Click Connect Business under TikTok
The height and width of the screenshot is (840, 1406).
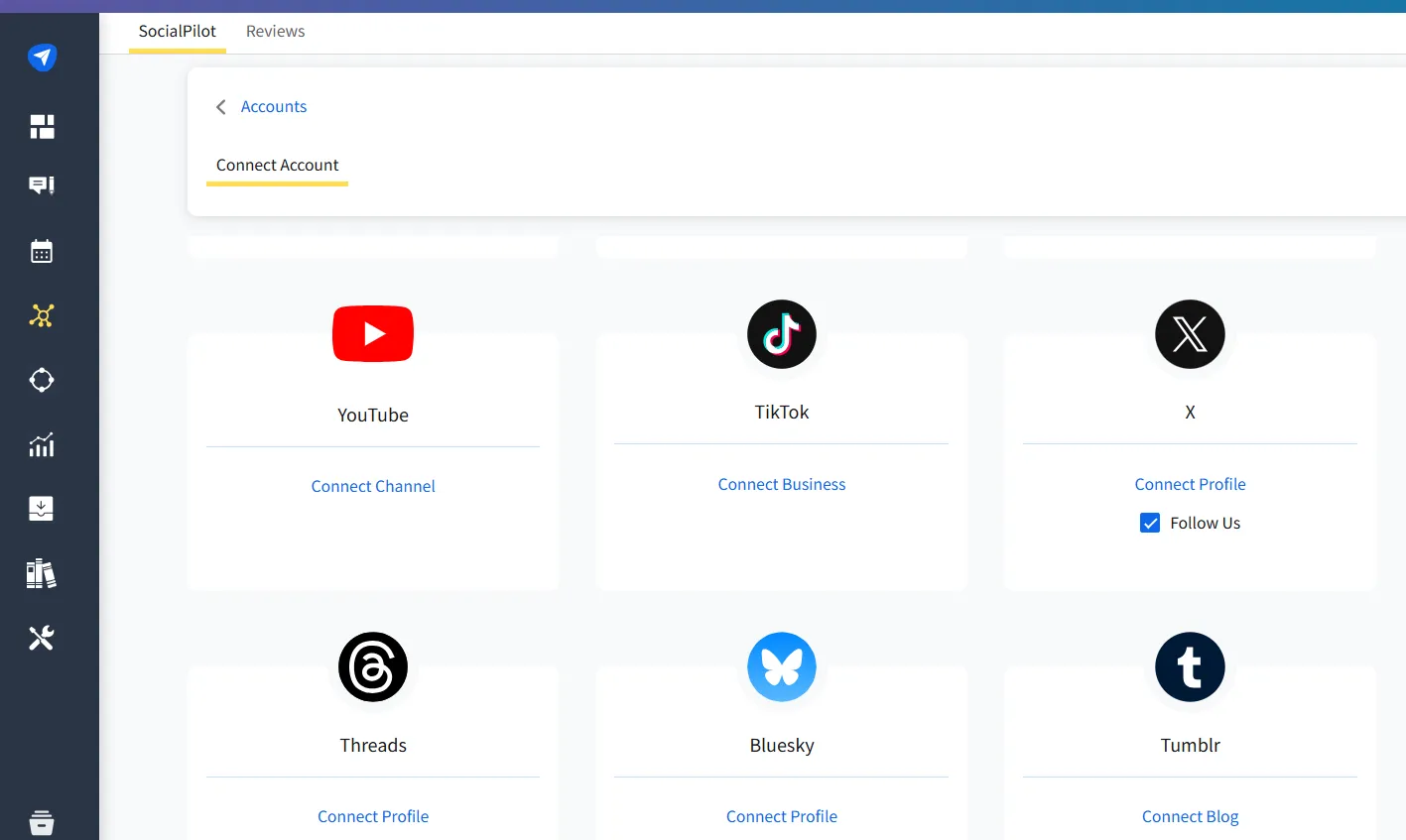click(781, 484)
